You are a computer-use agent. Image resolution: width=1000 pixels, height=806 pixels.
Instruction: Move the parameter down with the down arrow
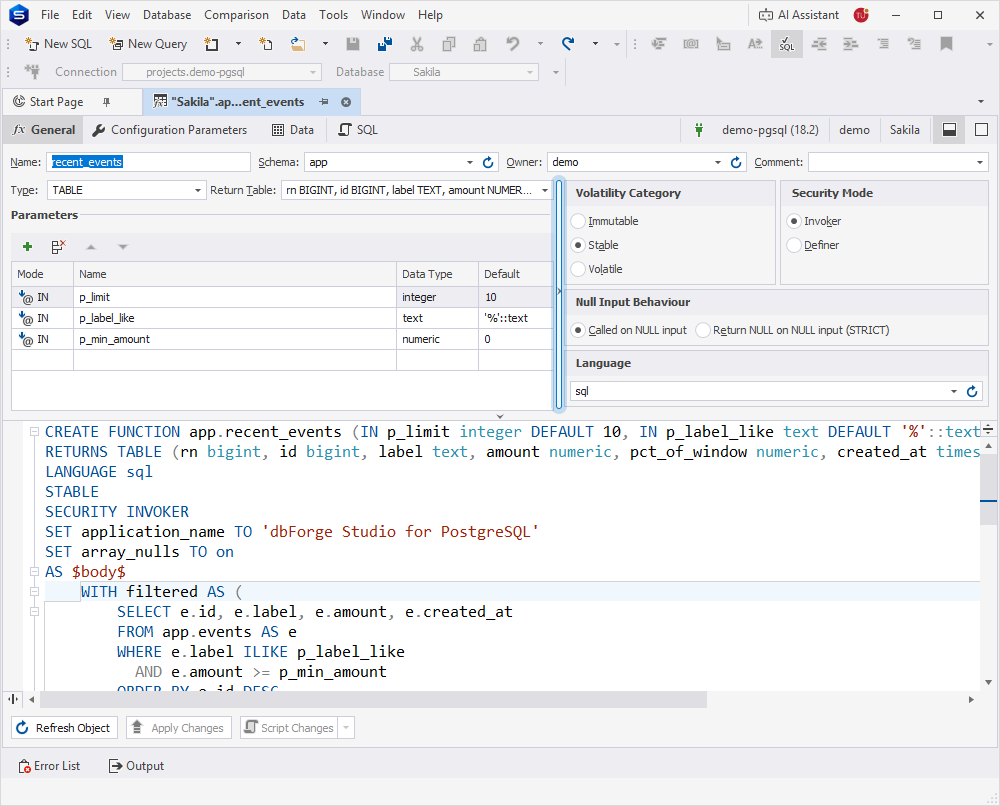[x=123, y=247]
